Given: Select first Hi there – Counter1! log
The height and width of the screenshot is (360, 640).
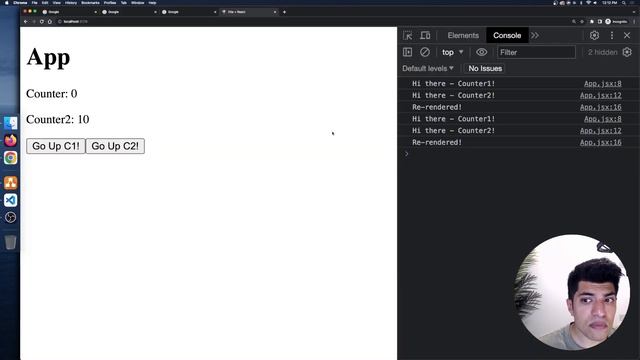Looking at the screenshot, I should 453,84.
